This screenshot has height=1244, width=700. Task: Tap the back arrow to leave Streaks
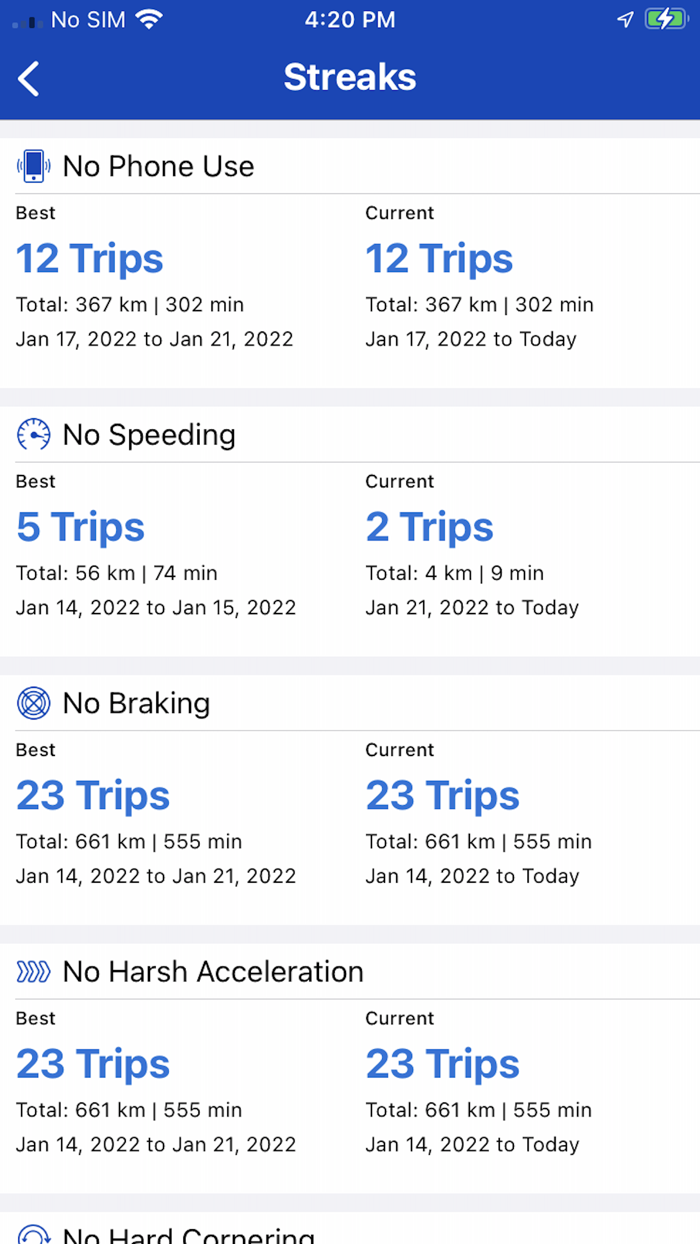29,77
